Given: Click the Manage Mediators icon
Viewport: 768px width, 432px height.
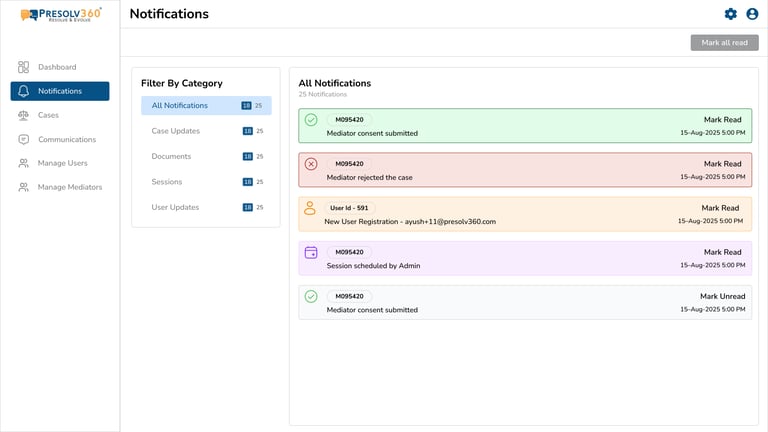Looking at the screenshot, I should pyautogui.click(x=23, y=187).
